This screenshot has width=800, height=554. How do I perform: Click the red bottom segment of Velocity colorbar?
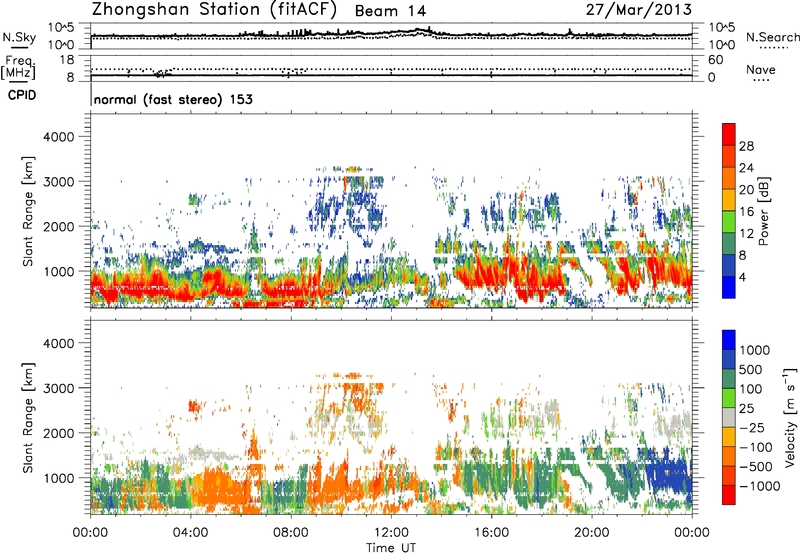pyautogui.click(x=729, y=495)
